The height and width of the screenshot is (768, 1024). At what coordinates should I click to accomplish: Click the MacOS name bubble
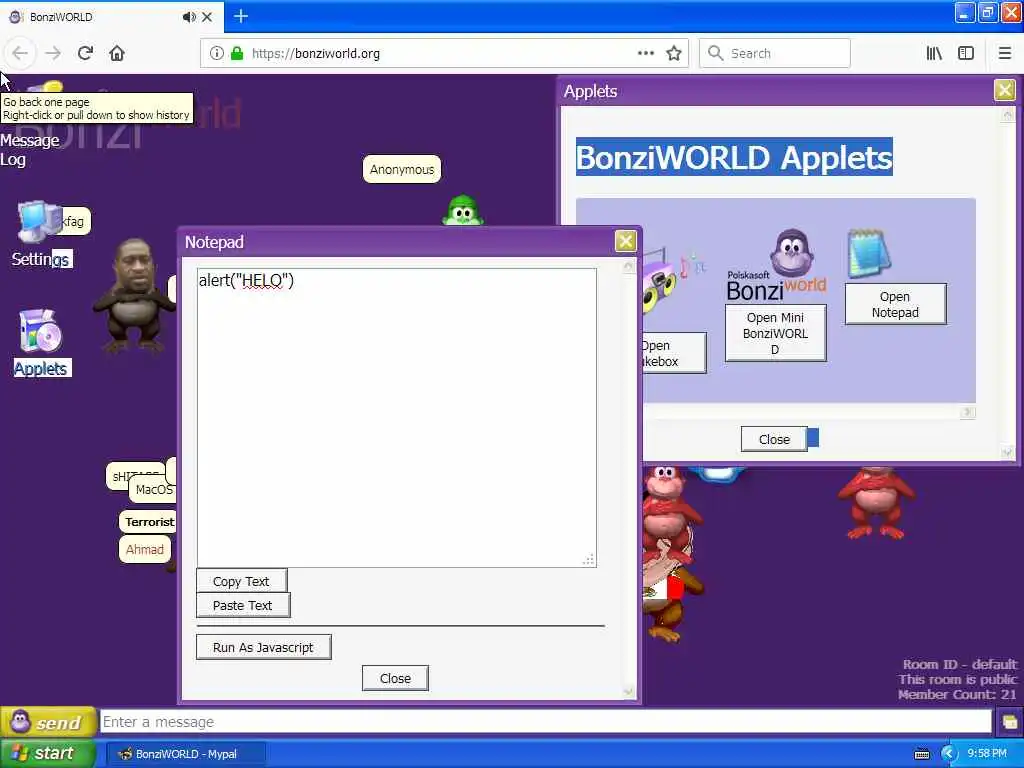point(154,490)
